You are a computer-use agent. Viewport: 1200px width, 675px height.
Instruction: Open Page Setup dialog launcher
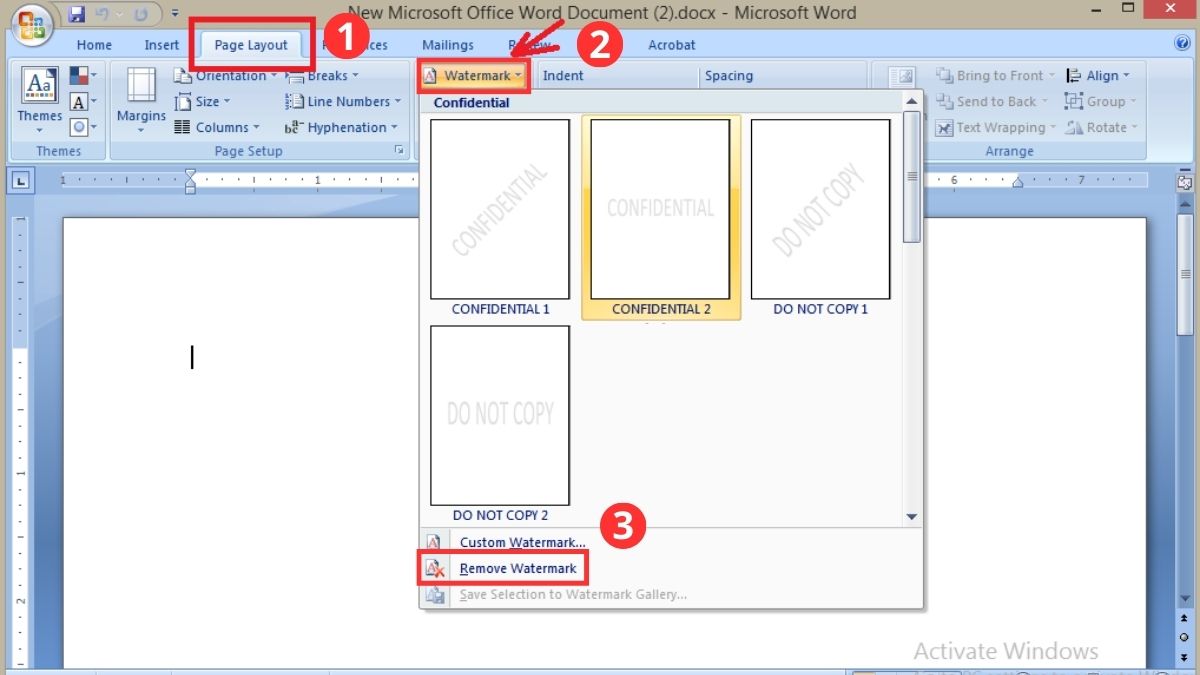pos(399,151)
